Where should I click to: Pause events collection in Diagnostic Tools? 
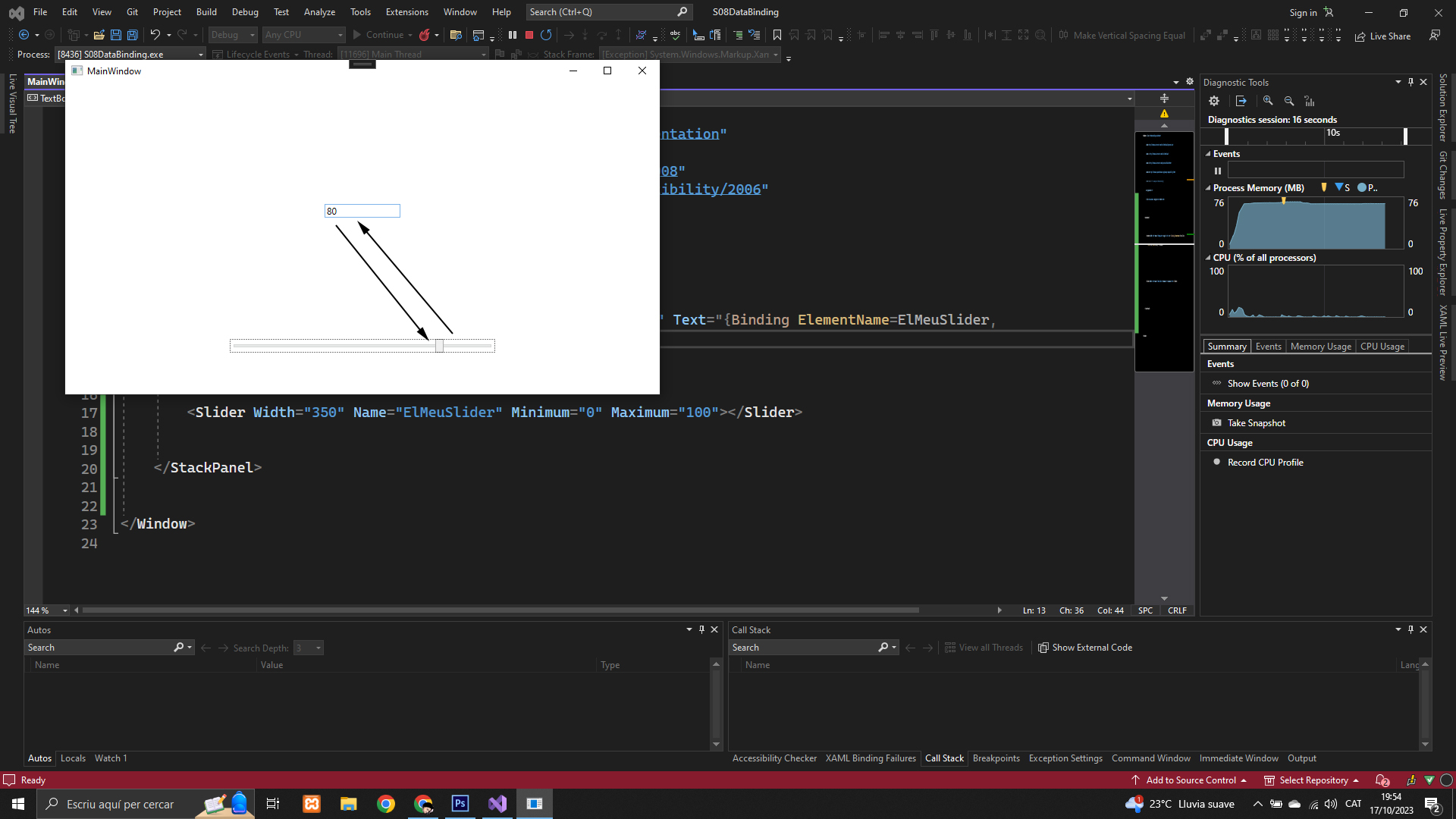tap(1218, 171)
